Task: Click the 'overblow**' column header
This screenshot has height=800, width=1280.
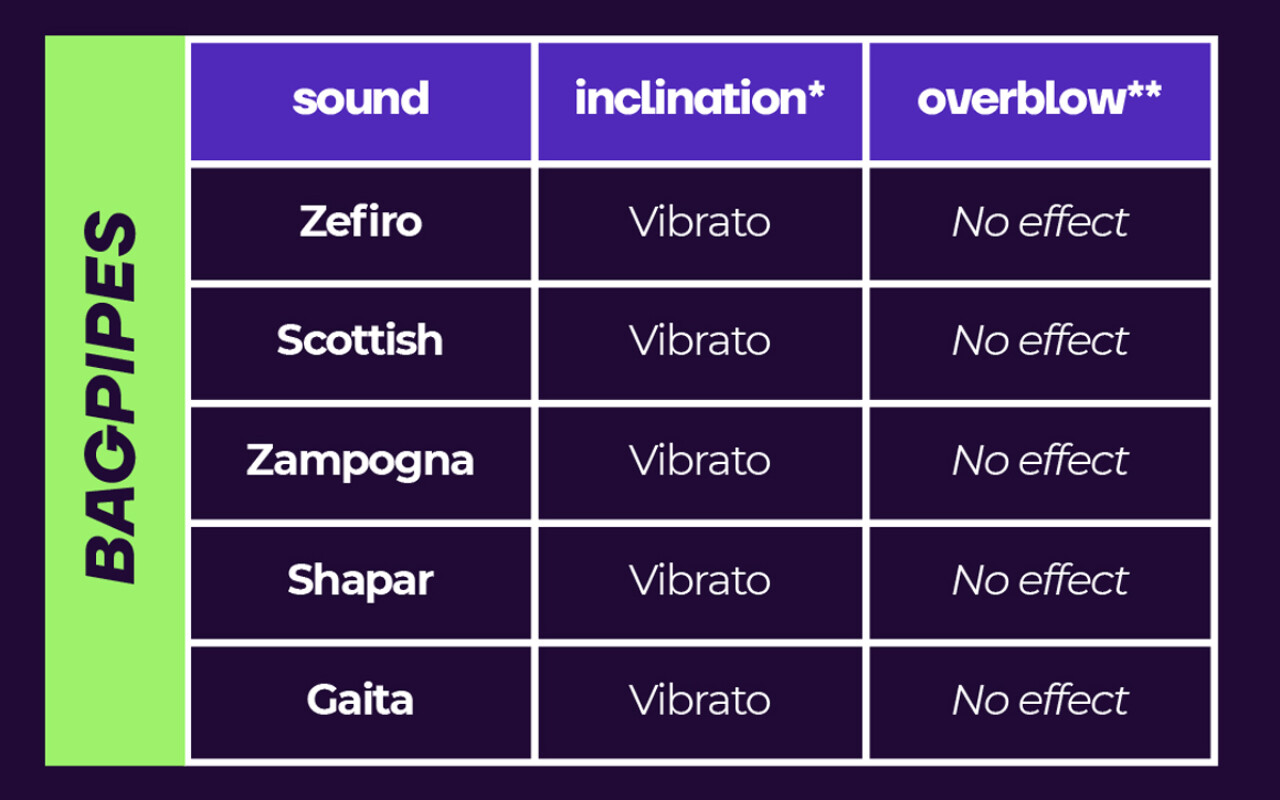Action: 1040,100
